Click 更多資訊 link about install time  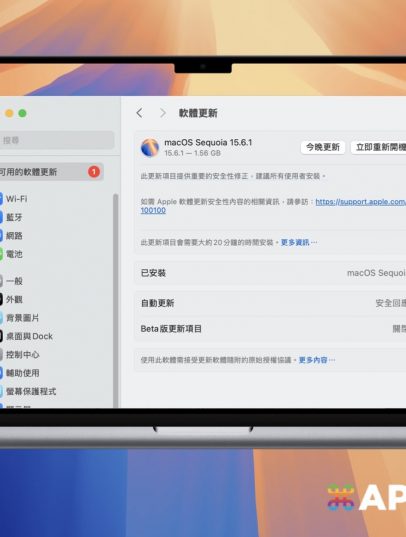click(x=295, y=242)
